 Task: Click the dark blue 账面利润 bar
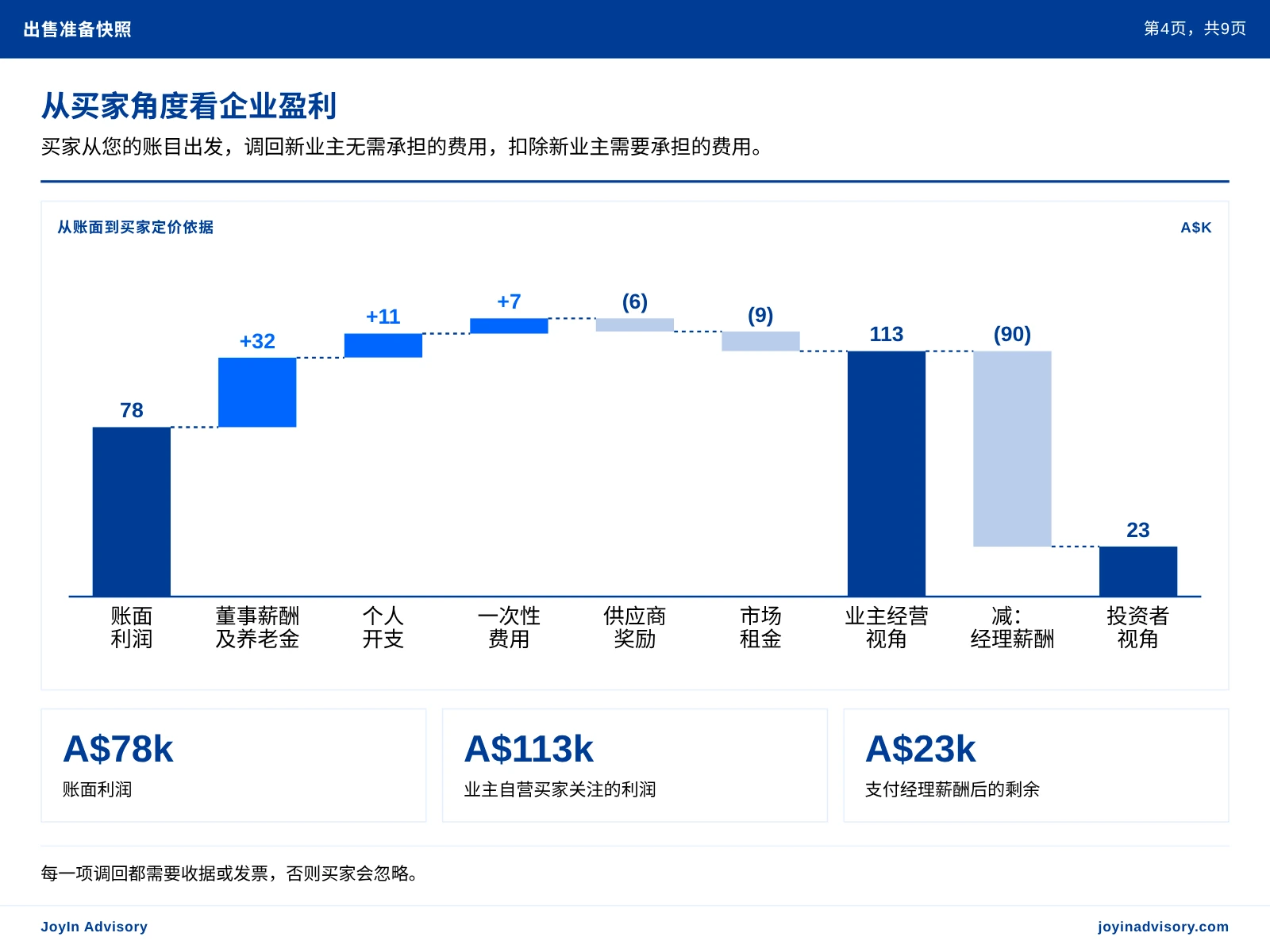pyautogui.click(x=132, y=512)
